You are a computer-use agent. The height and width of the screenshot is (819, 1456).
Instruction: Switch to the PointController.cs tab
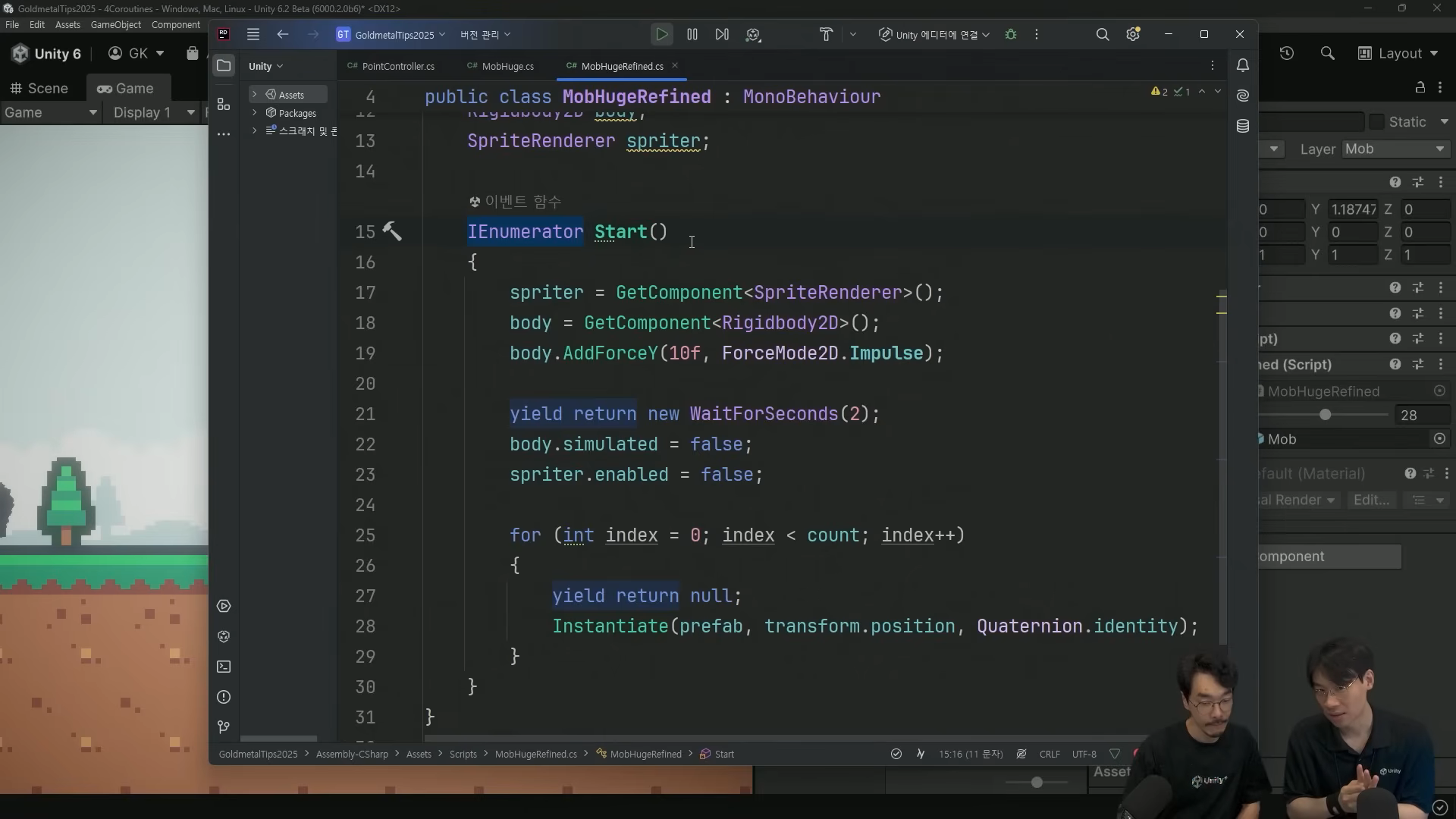point(397,67)
